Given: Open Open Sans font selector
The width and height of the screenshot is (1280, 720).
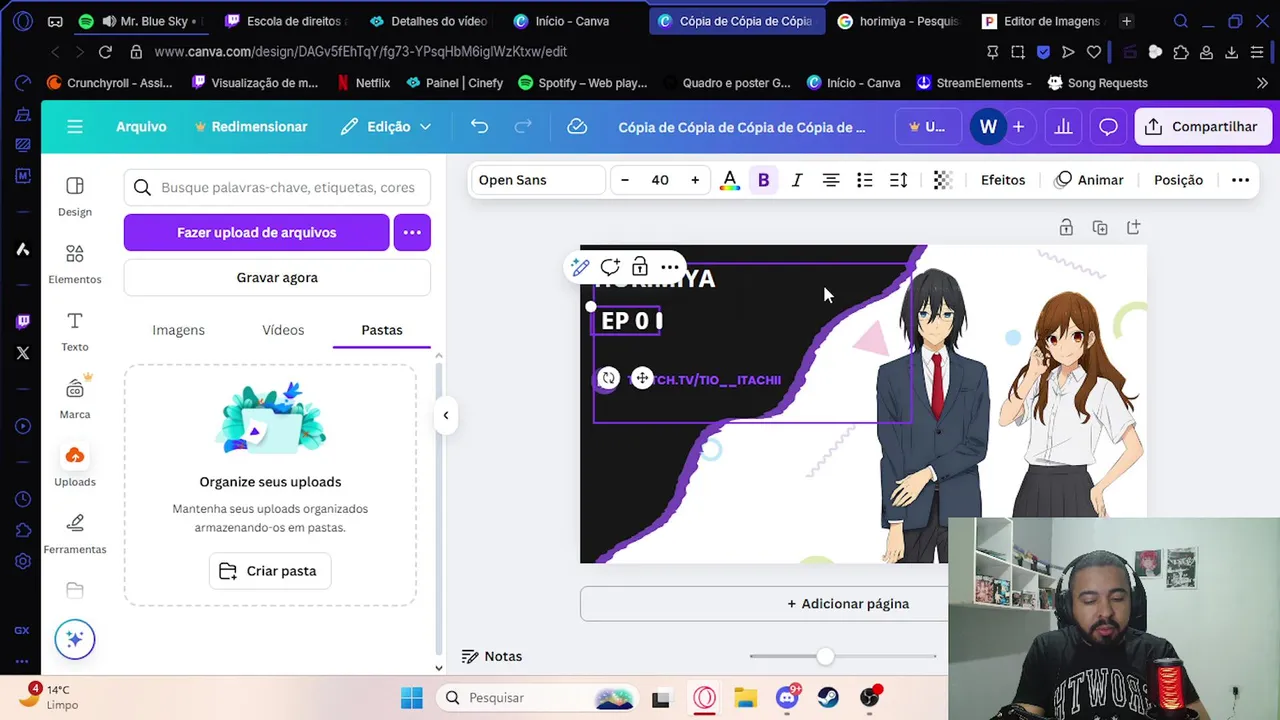Looking at the screenshot, I should click(x=538, y=180).
